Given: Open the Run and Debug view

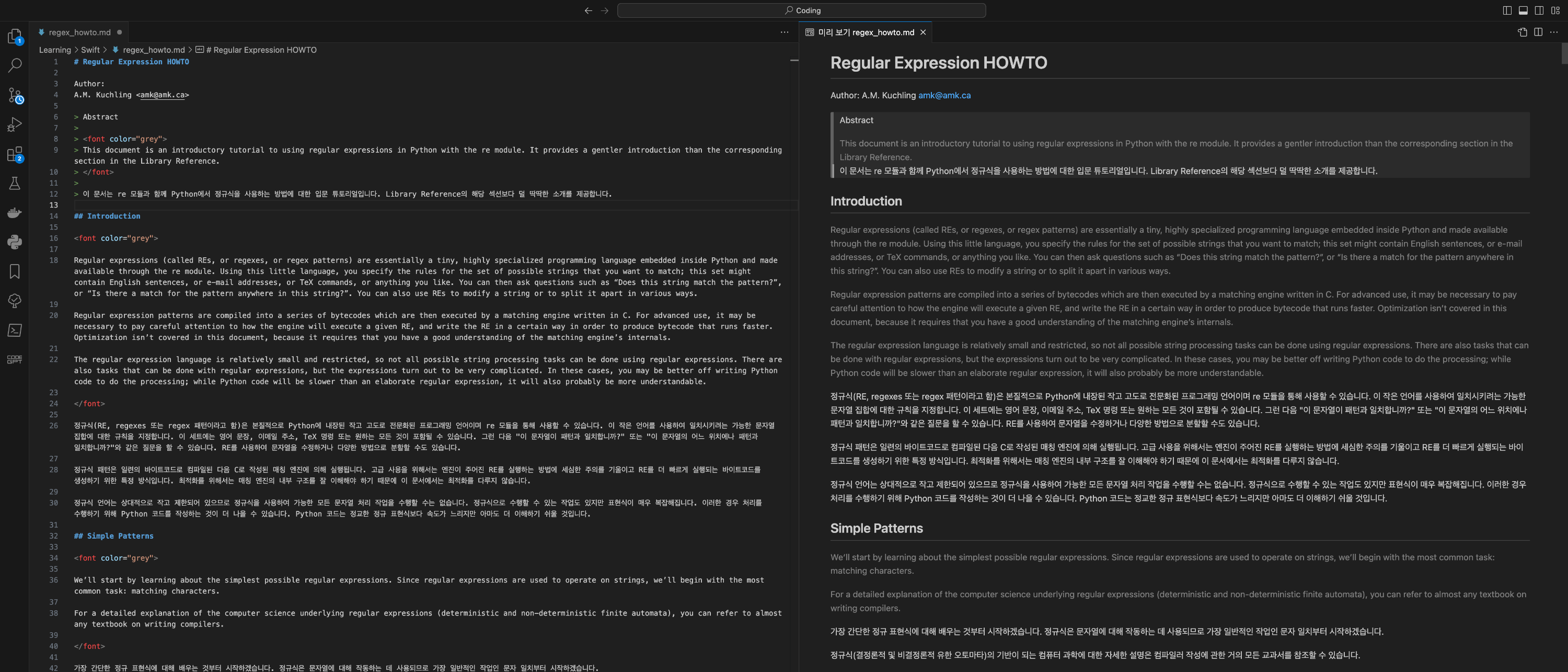Looking at the screenshot, I should [x=15, y=124].
